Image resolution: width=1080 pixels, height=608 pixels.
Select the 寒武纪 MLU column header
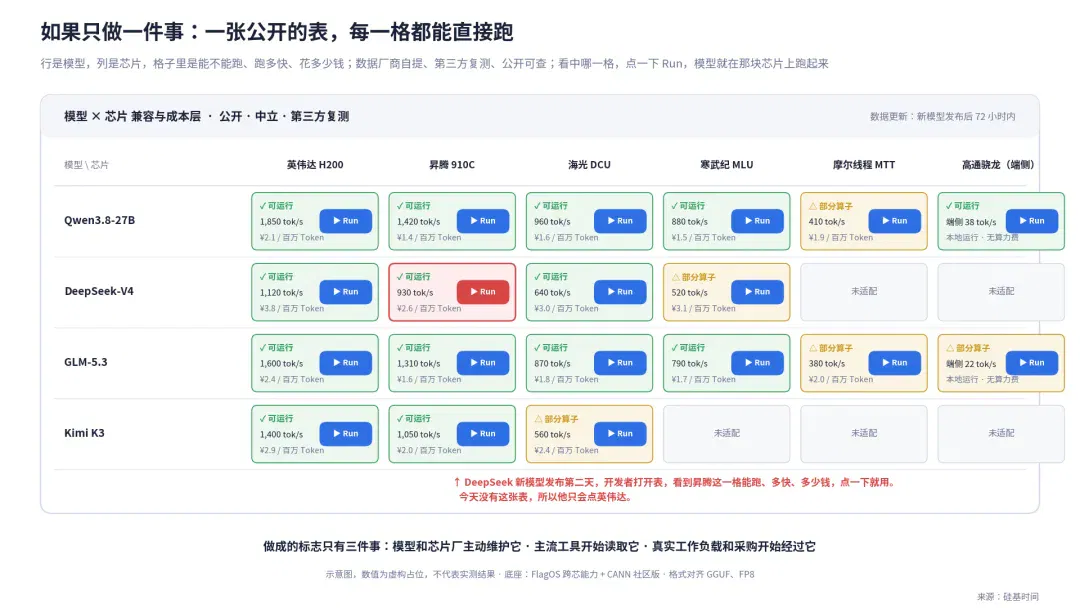pyautogui.click(x=727, y=165)
